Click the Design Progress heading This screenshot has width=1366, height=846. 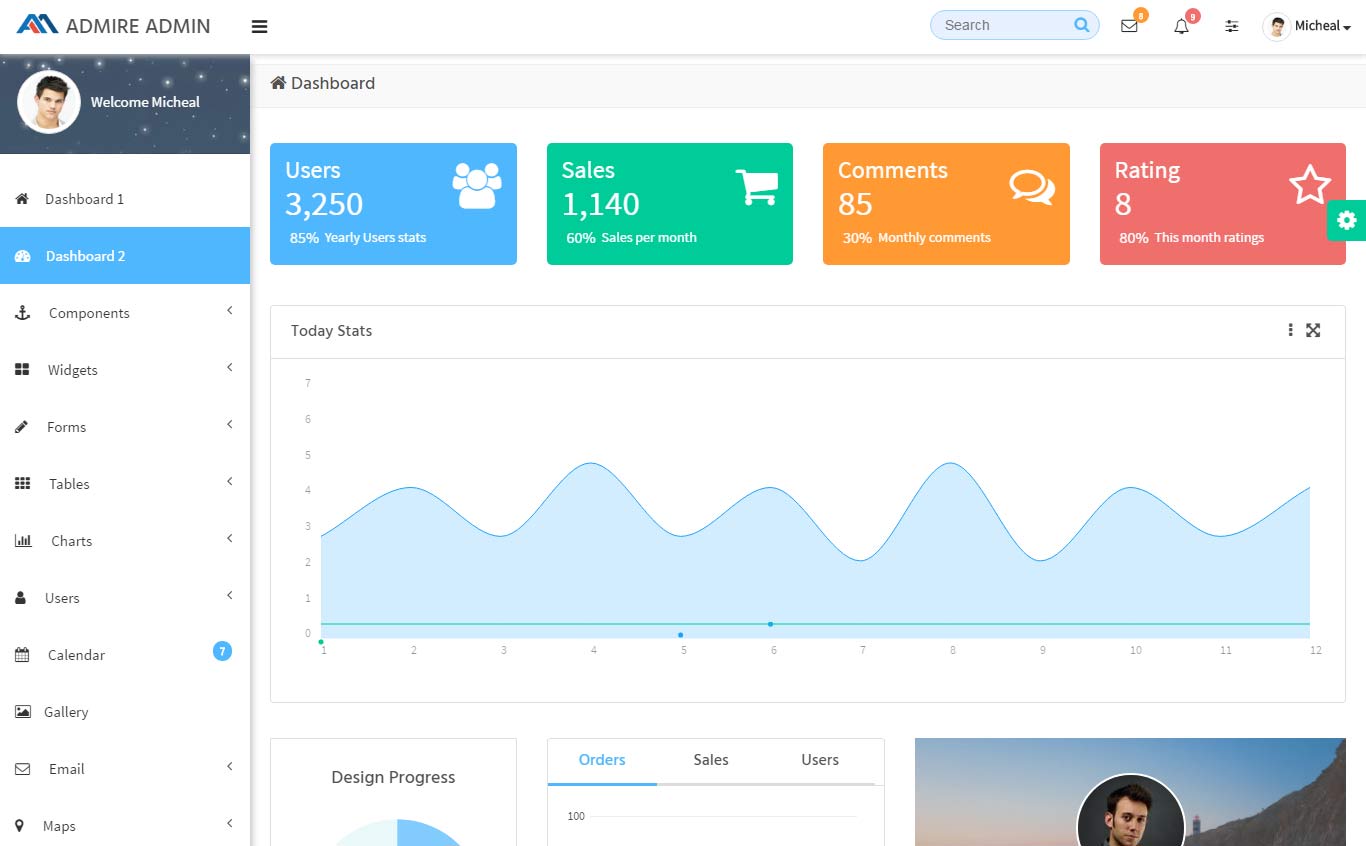point(393,777)
